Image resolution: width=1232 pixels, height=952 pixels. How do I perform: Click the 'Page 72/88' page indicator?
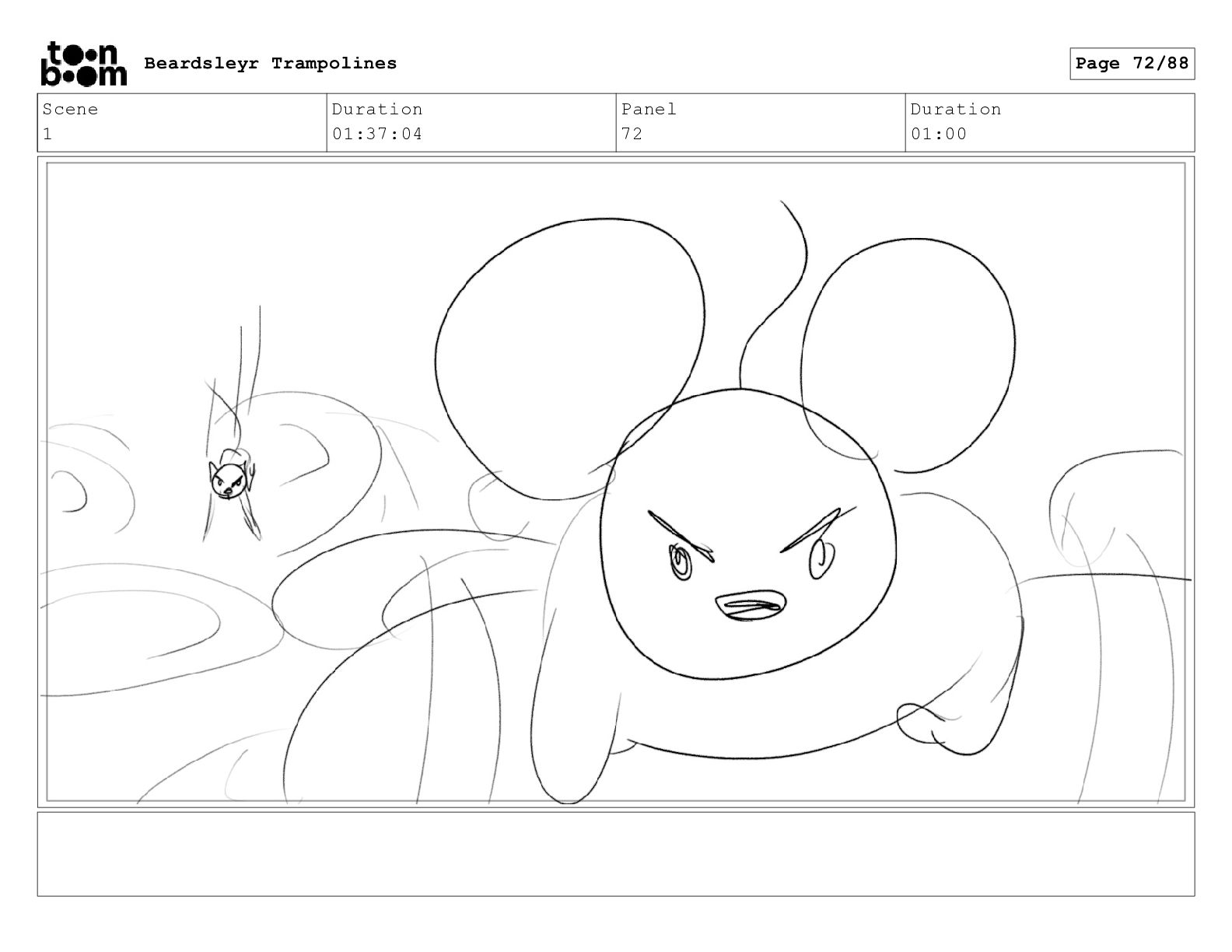tap(1132, 64)
